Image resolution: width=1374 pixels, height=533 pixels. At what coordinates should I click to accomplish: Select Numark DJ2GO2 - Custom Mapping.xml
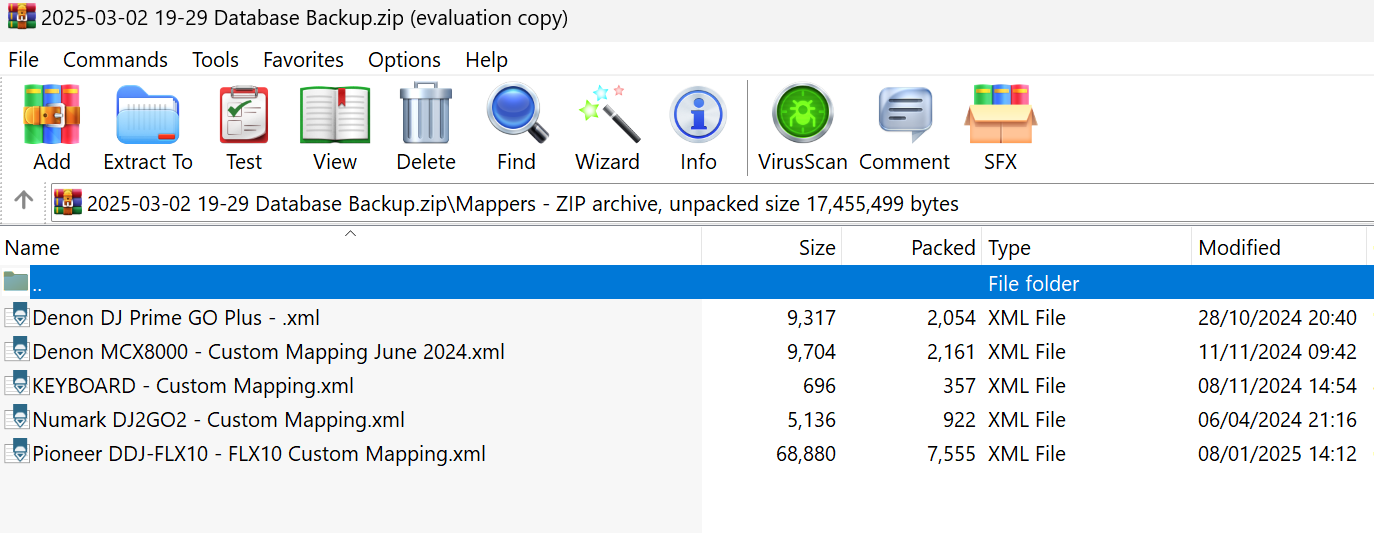point(218,420)
